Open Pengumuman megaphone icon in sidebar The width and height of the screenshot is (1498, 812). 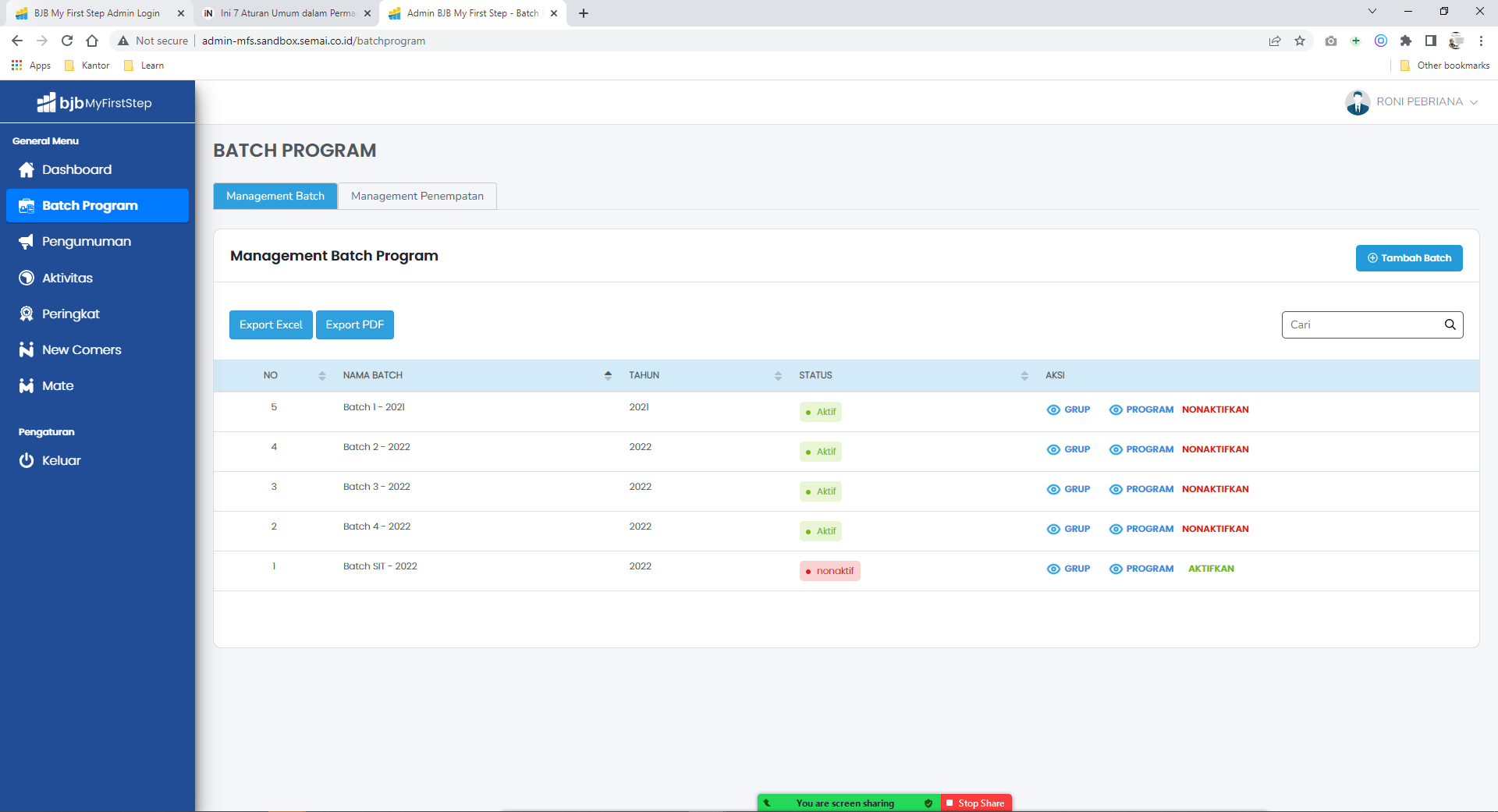[27, 242]
